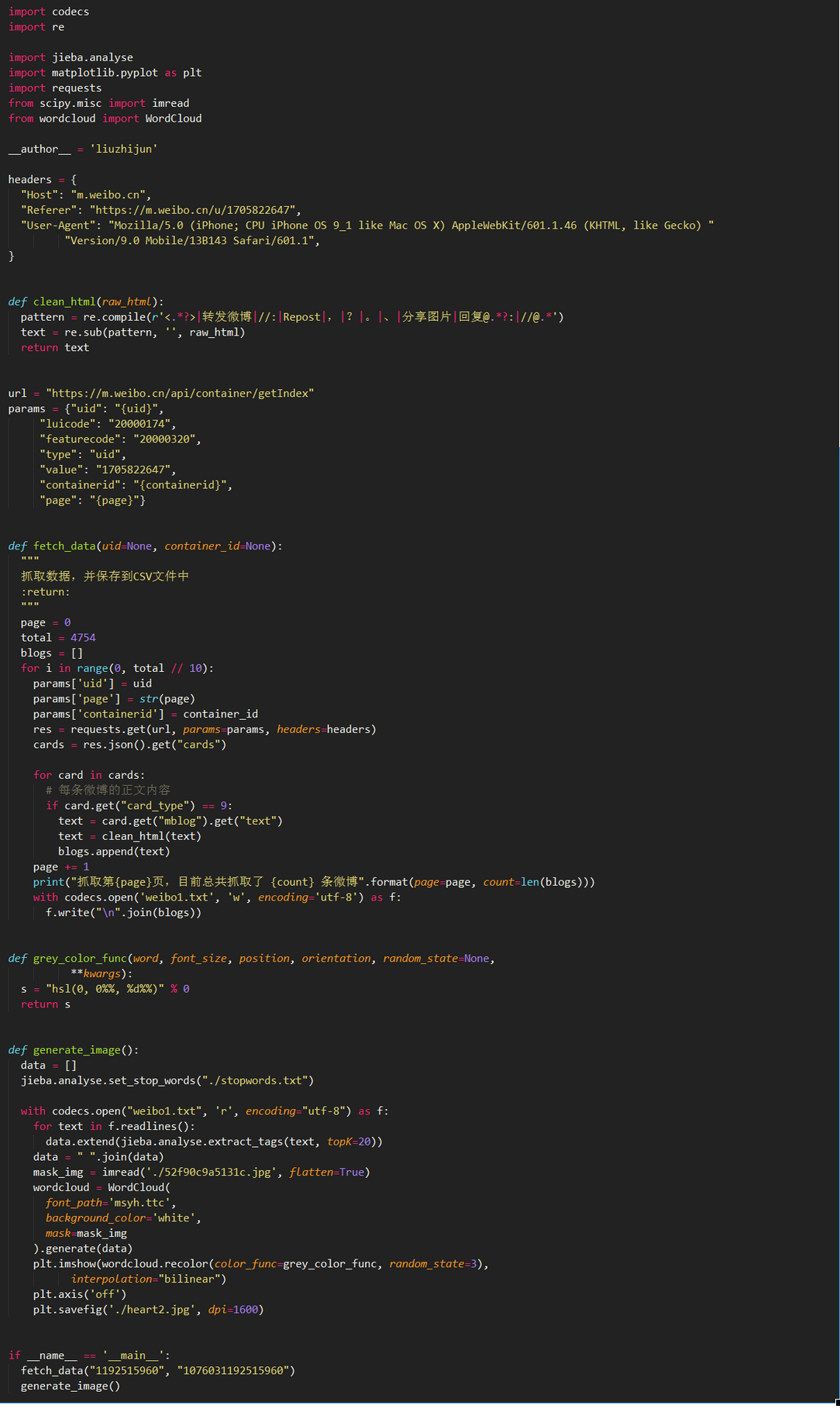The height and width of the screenshot is (1419, 840).
Task: Click the 'fetch_data' name in its def line
Action: point(64,546)
